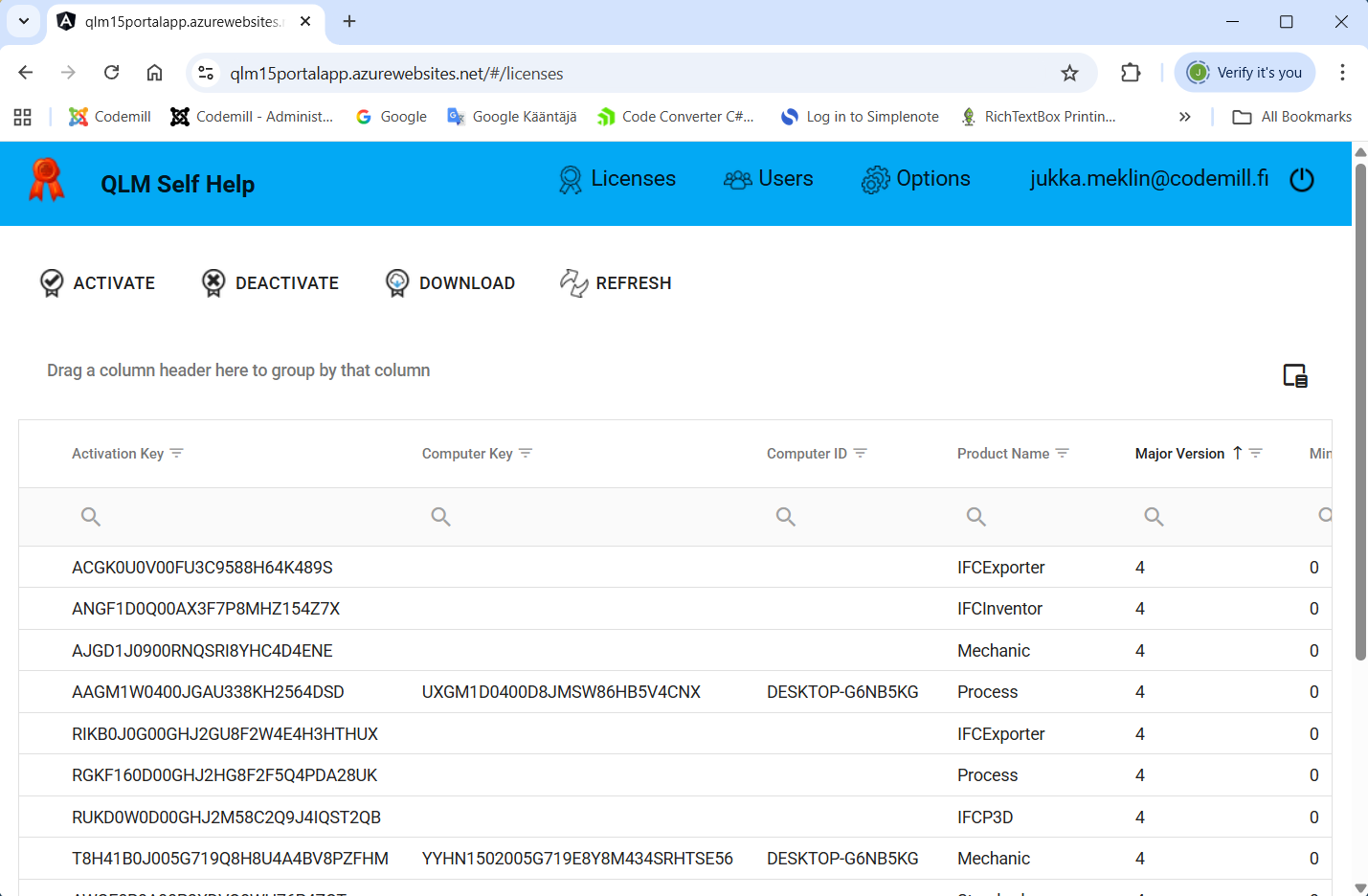1368x896 pixels.
Task: Click Verify it's you button
Action: point(1245,73)
